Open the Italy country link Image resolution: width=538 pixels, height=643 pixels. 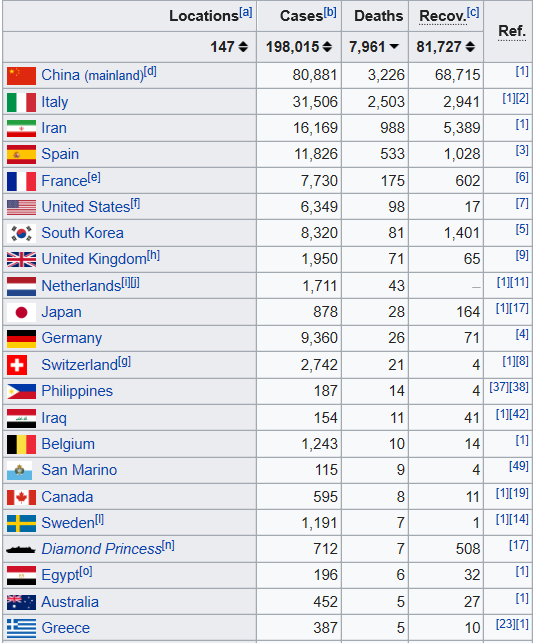[x=55, y=102]
